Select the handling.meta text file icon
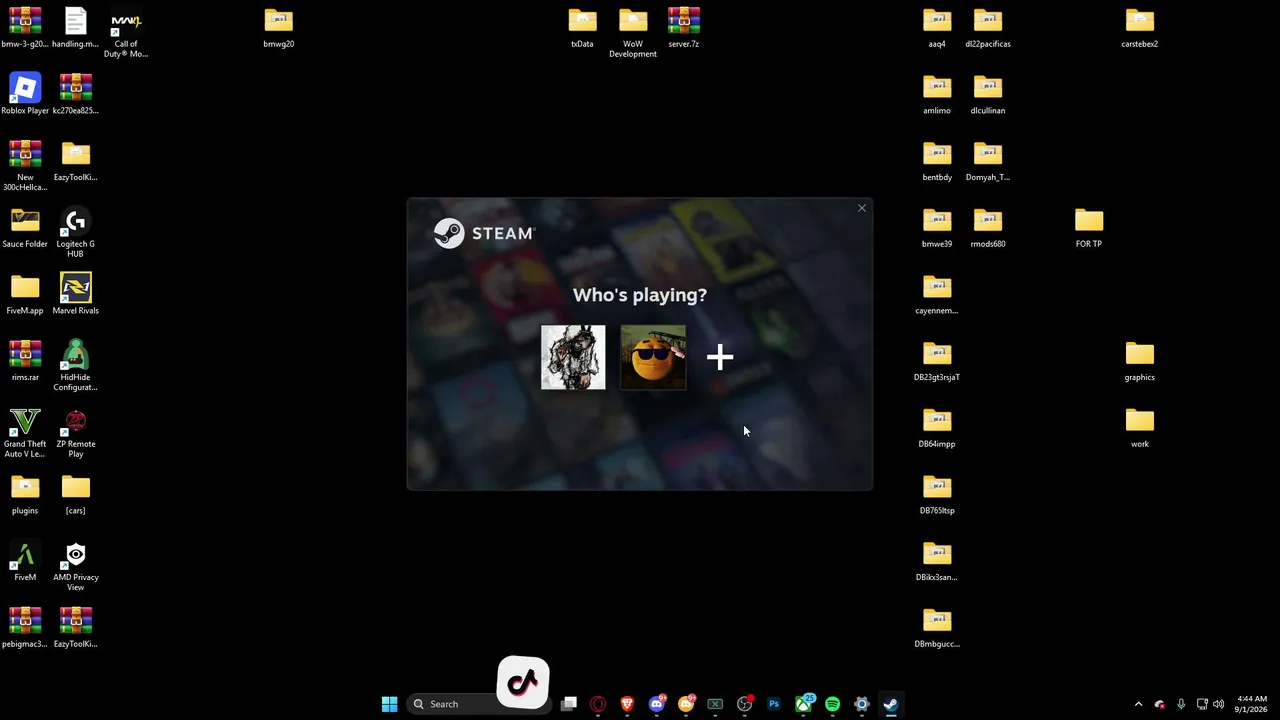1280x720 pixels. [75, 27]
